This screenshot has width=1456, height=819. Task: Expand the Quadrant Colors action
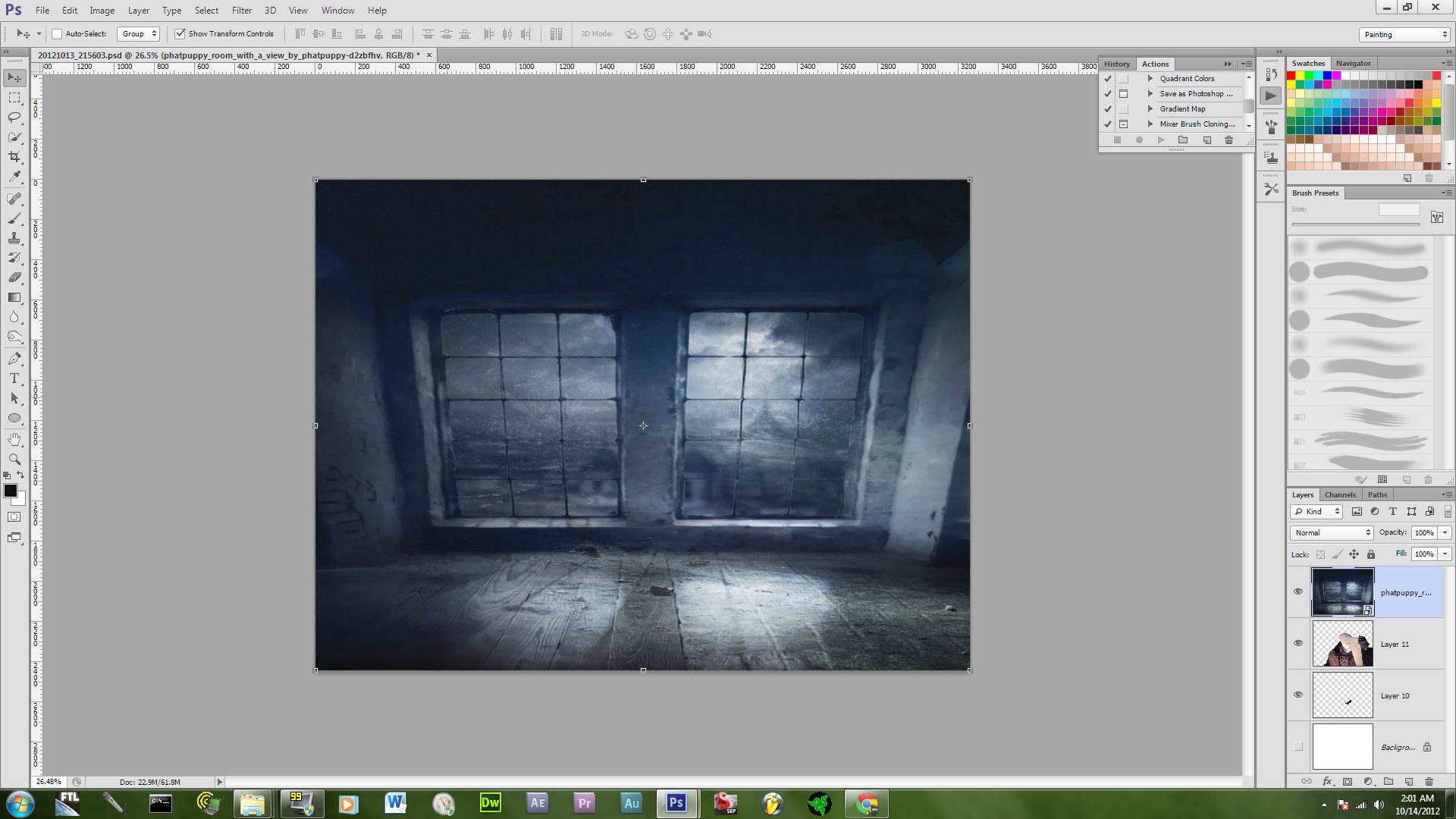[1150, 79]
